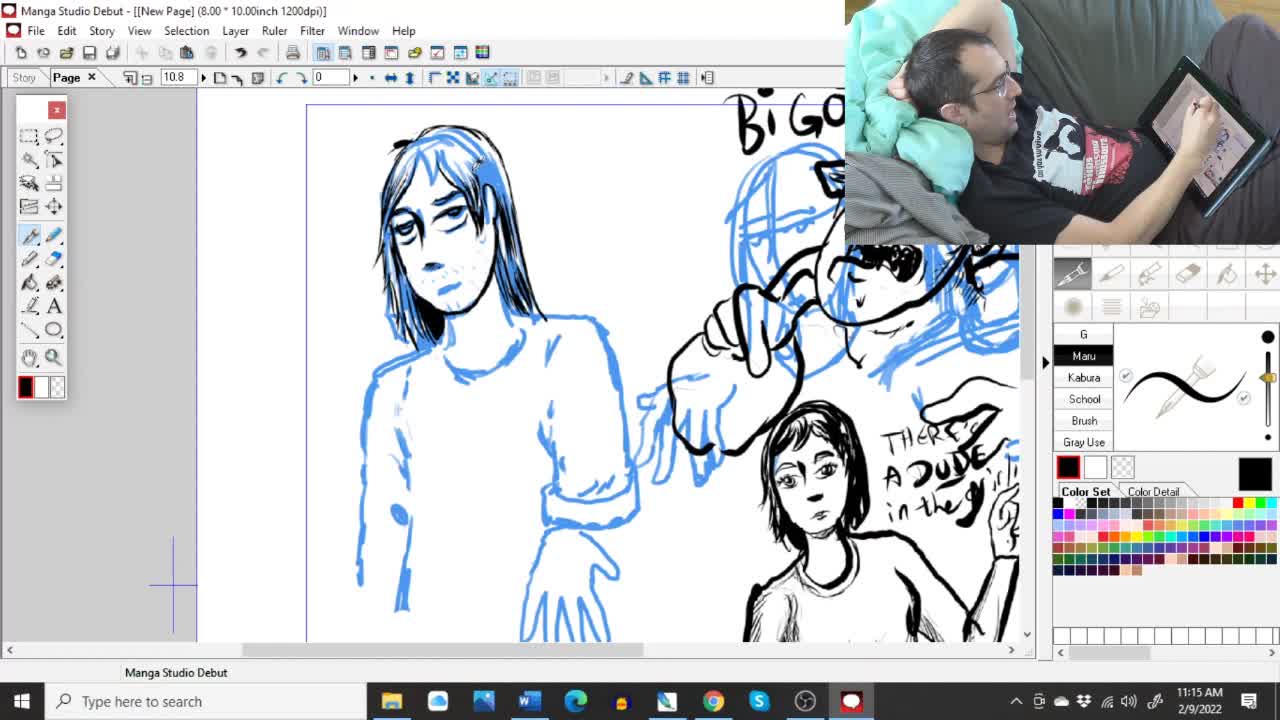Select the fill bucket tool
The image size is (1280, 720).
(29, 283)
